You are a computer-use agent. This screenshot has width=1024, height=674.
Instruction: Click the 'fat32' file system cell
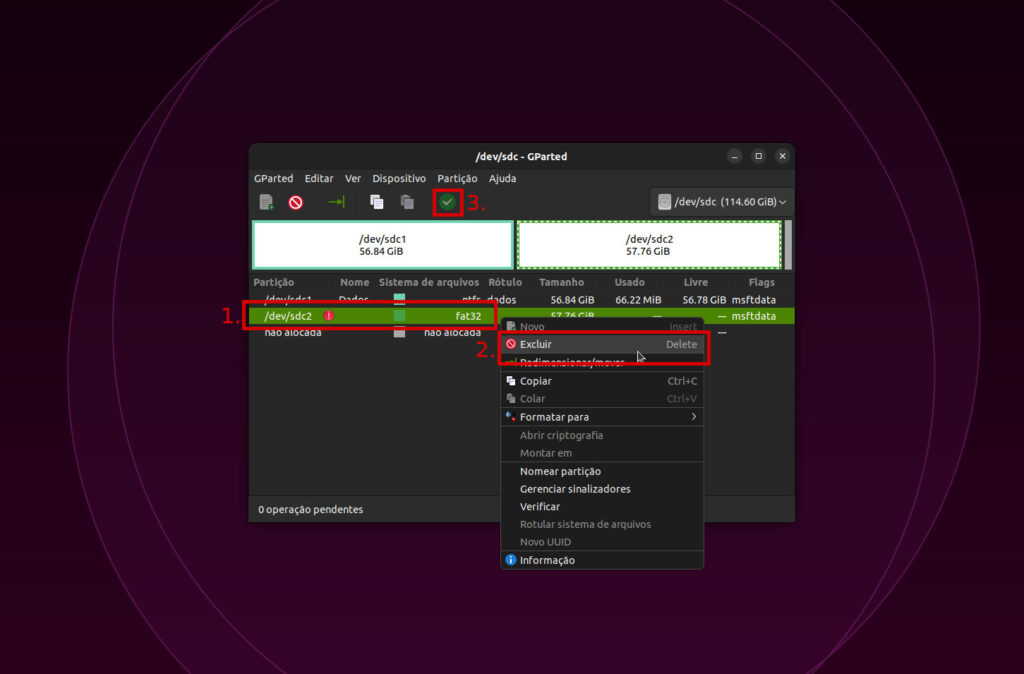tap(468, 316)
